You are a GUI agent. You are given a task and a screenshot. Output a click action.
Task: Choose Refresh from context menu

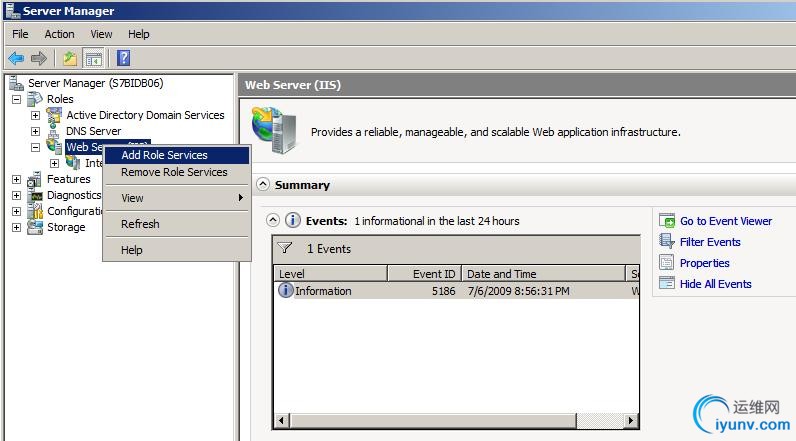pyautogui.click(x=177, y=224)
